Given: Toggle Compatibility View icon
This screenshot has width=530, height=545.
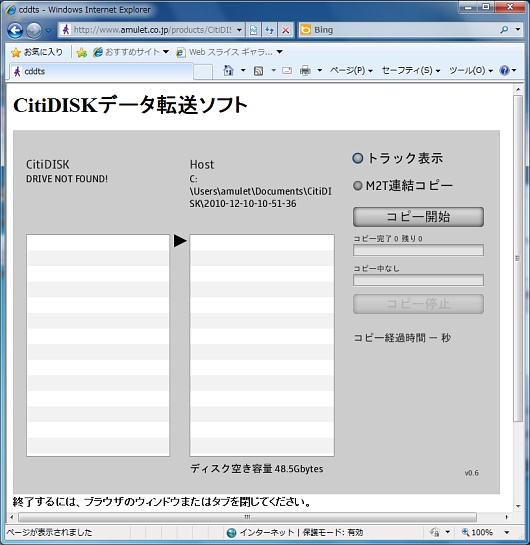Looking at the screenshot, I should click(x=253, y=30).
